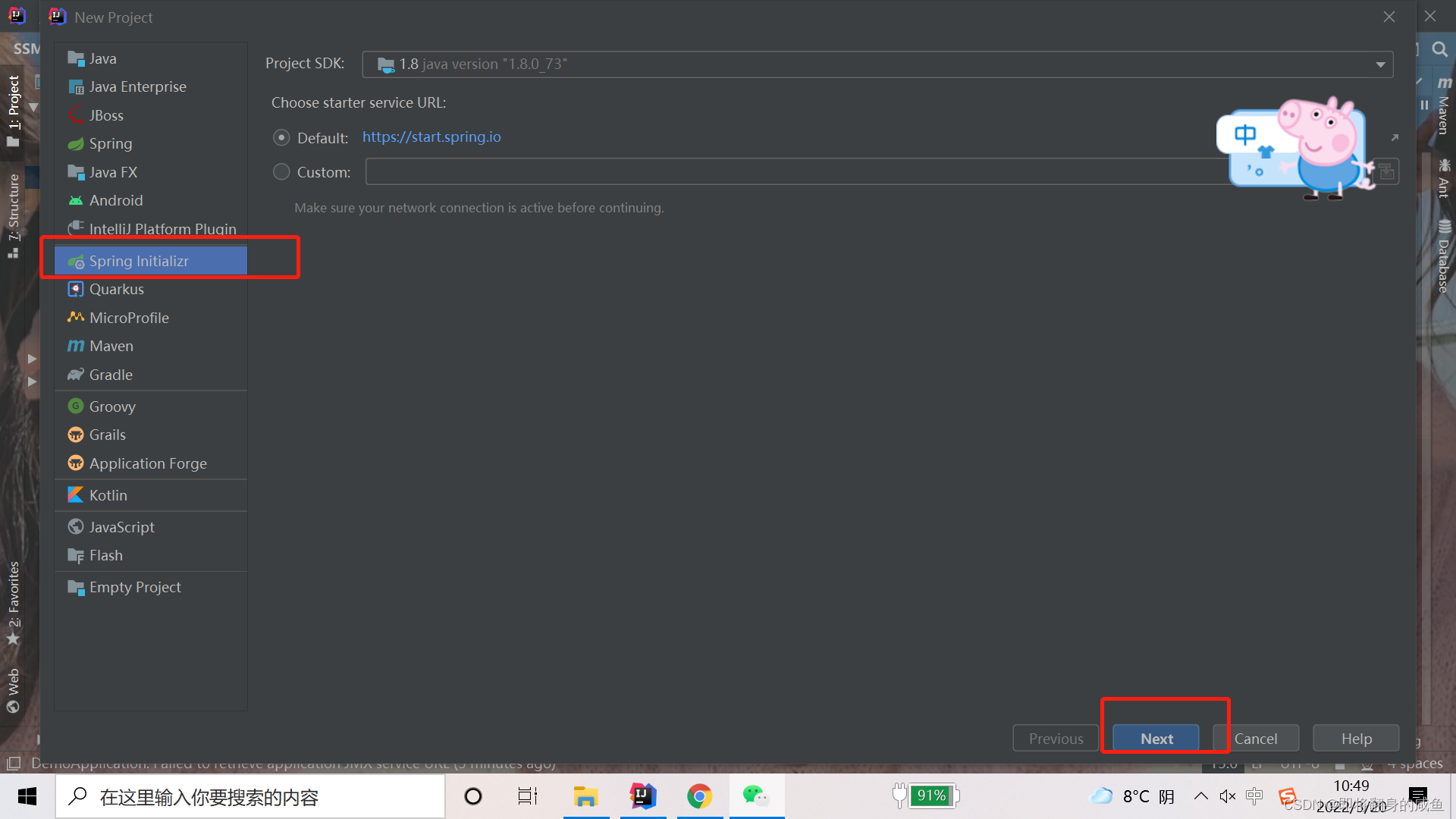Open the https://start.spring.io link
The image size is (1456, 819).
click(x=431, y=137)
